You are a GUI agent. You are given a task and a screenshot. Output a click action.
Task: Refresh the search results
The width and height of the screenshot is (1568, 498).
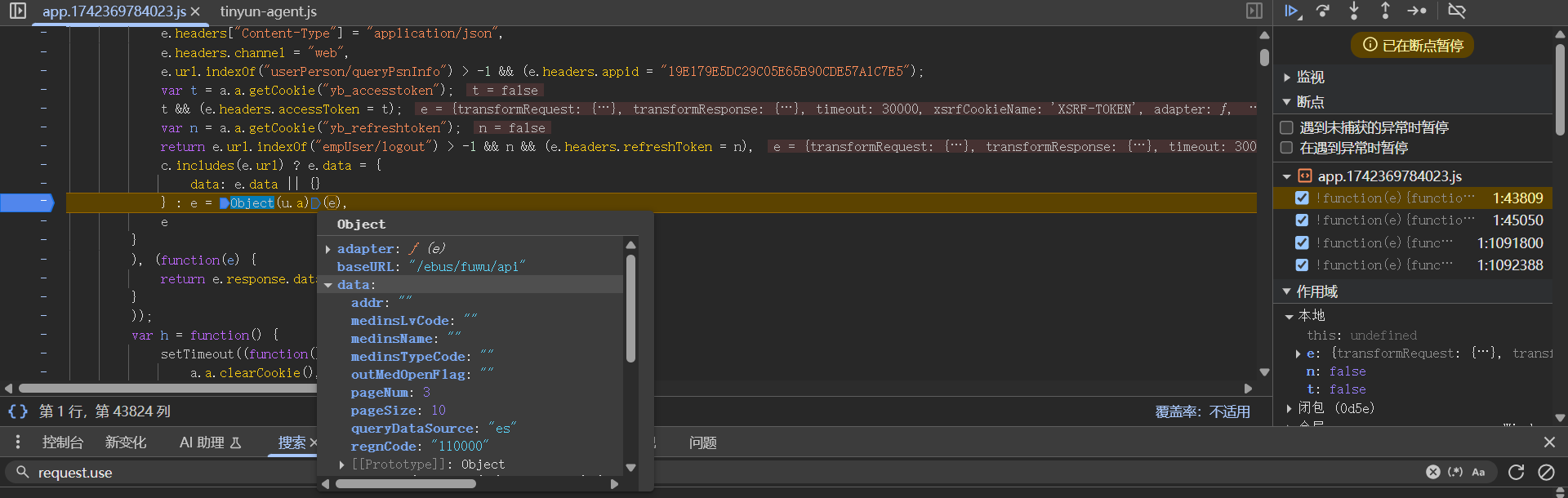tap(1517, 472)
